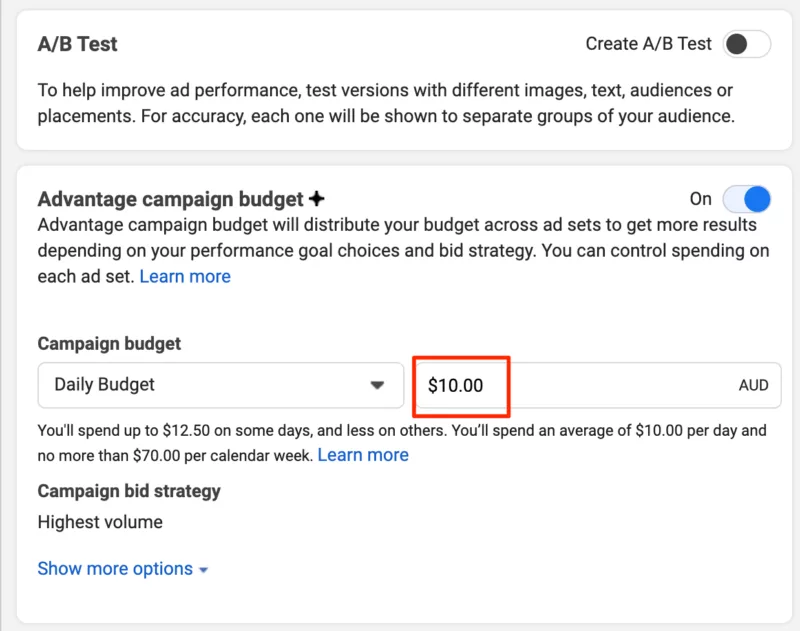This screenshot has width=800, height=631.
Task: Expand Show more options
Action: pyautogui.click(x=115, y=568)
